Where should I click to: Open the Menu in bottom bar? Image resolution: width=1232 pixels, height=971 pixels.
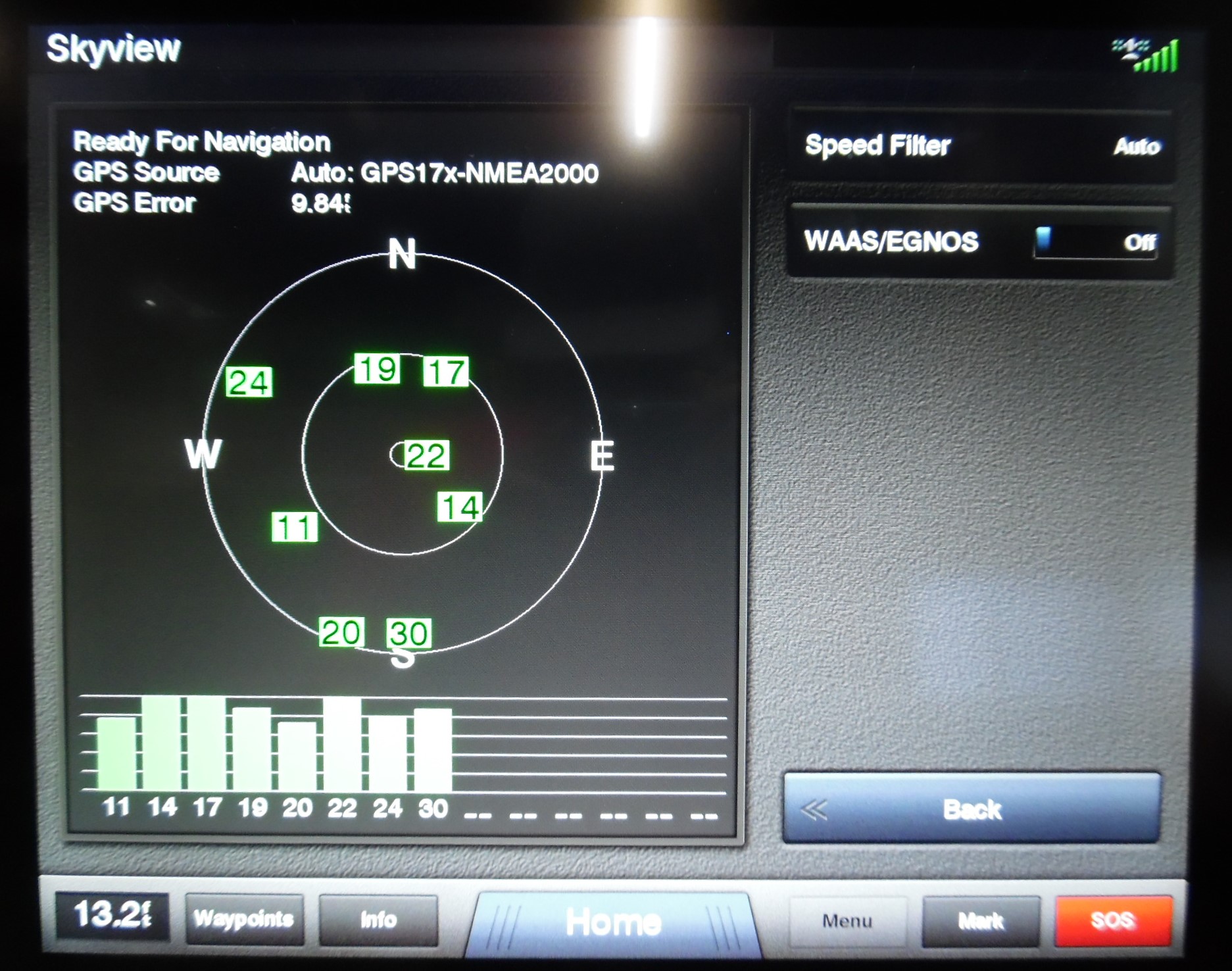[847, 920]
